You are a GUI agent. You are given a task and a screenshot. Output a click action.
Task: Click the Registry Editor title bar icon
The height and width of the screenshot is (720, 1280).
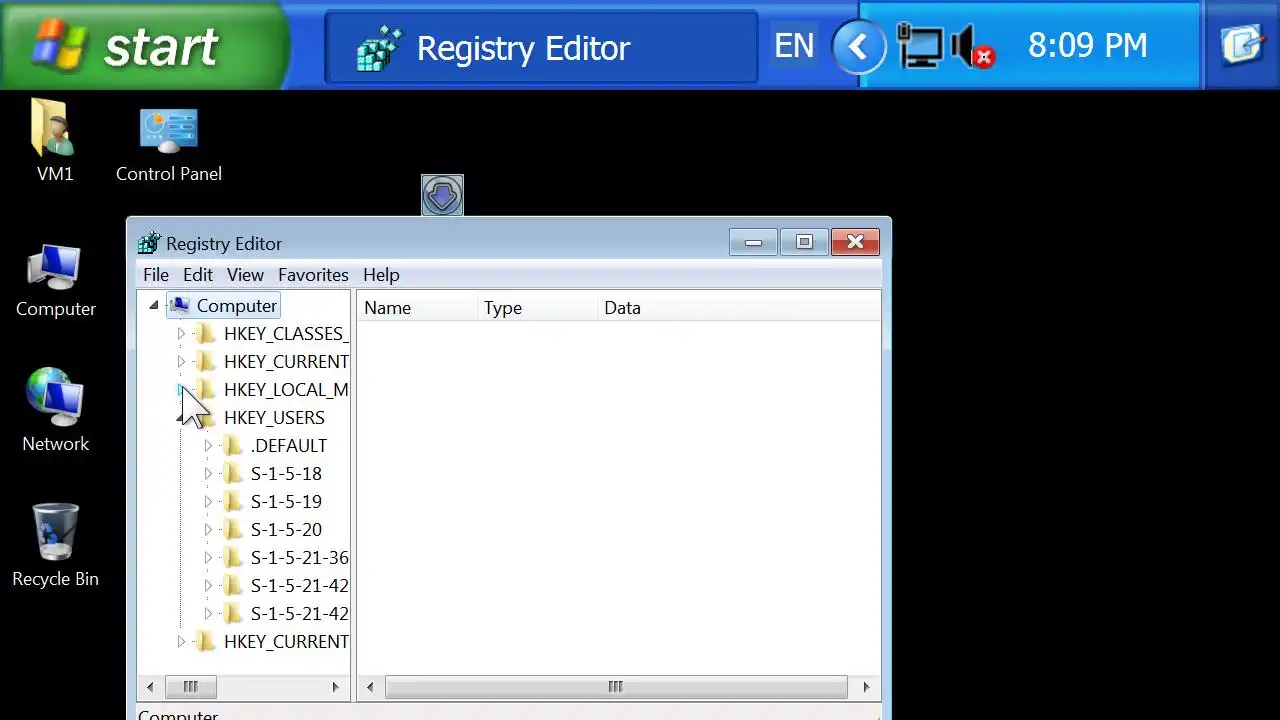pyautogui.click(x=149, y=243)
